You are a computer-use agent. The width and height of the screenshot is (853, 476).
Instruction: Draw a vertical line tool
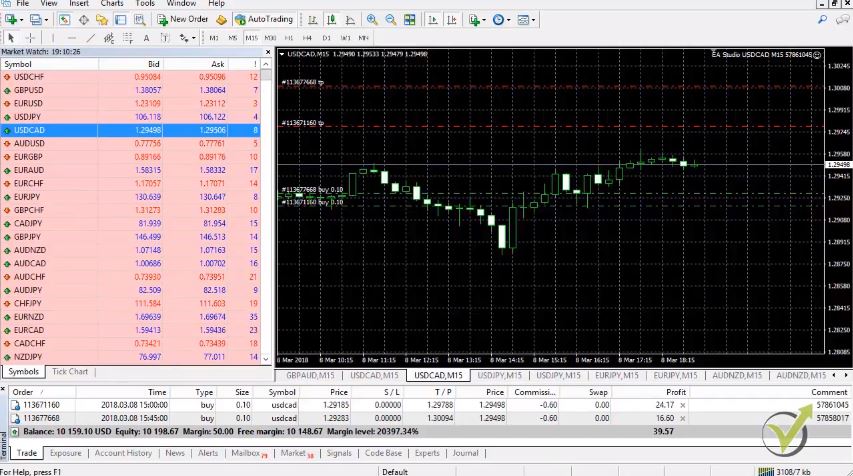click(x=53, y=38)
